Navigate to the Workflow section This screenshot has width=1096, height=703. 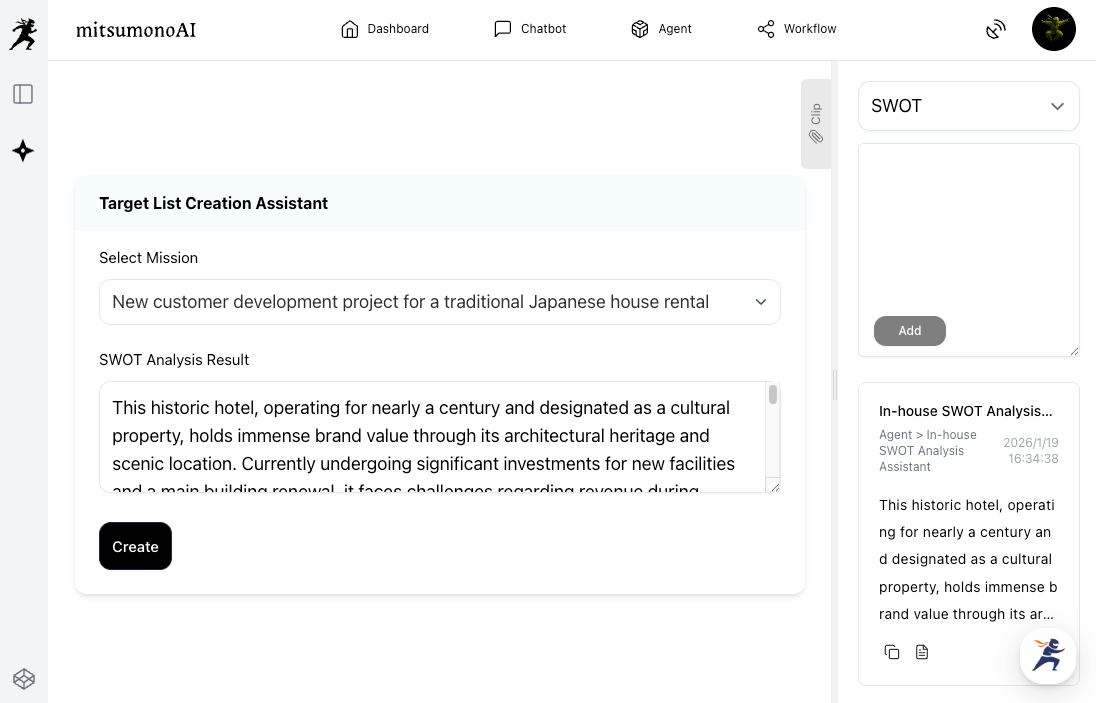tap(797, 29)
